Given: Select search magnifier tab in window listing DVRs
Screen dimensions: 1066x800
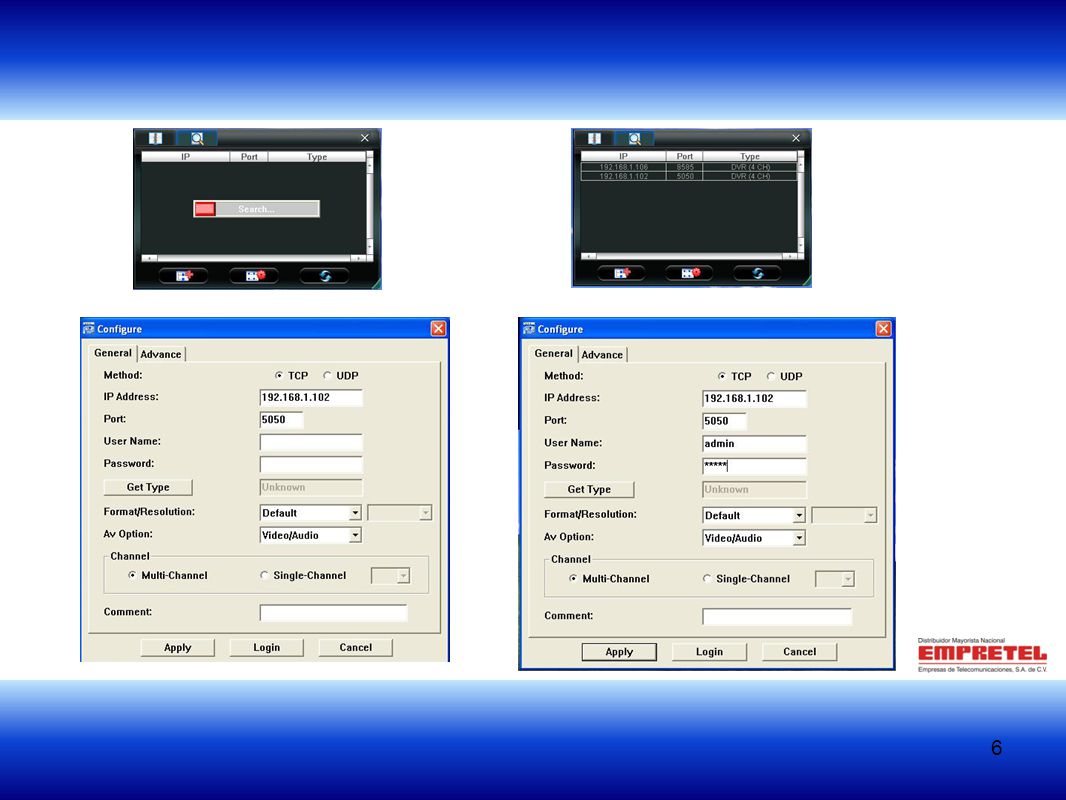Looking at the screenshot, I should pyautogui.click(x=634, y=139).
